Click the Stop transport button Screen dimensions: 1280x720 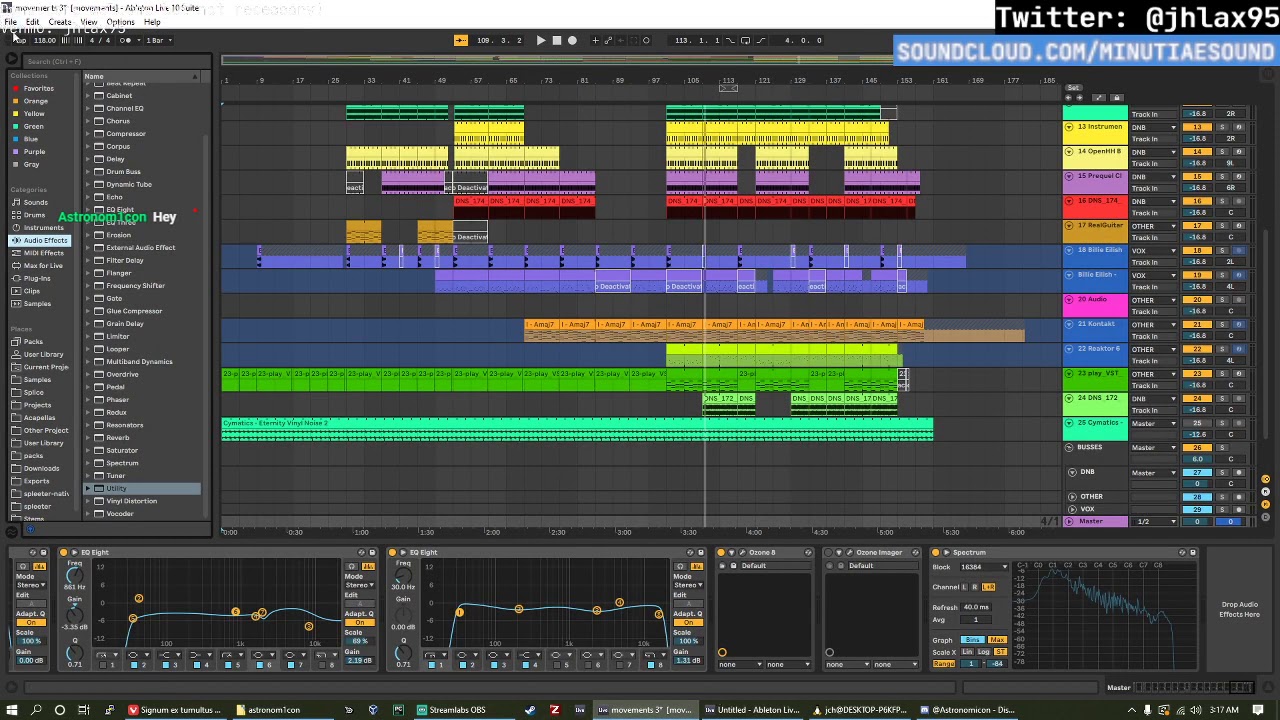pyautogui.click(x=557, y=40)
